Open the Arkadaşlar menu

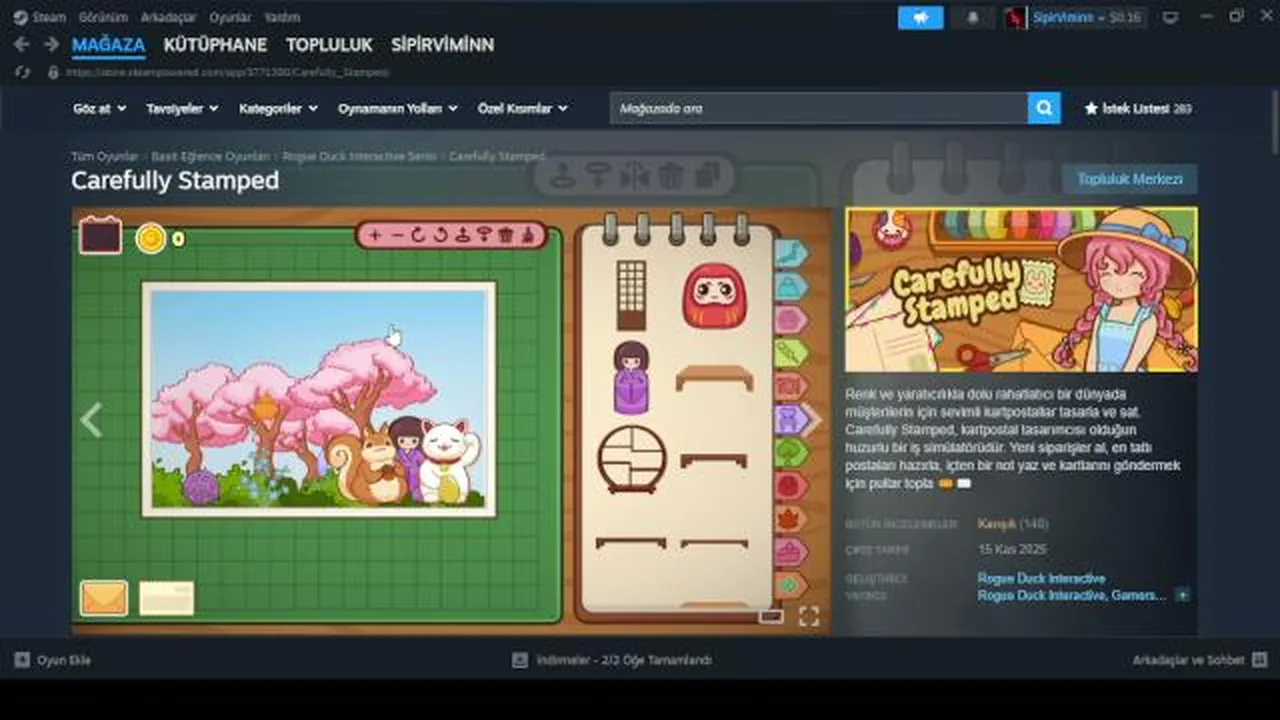pyautogui.click(x=168, y=17)
